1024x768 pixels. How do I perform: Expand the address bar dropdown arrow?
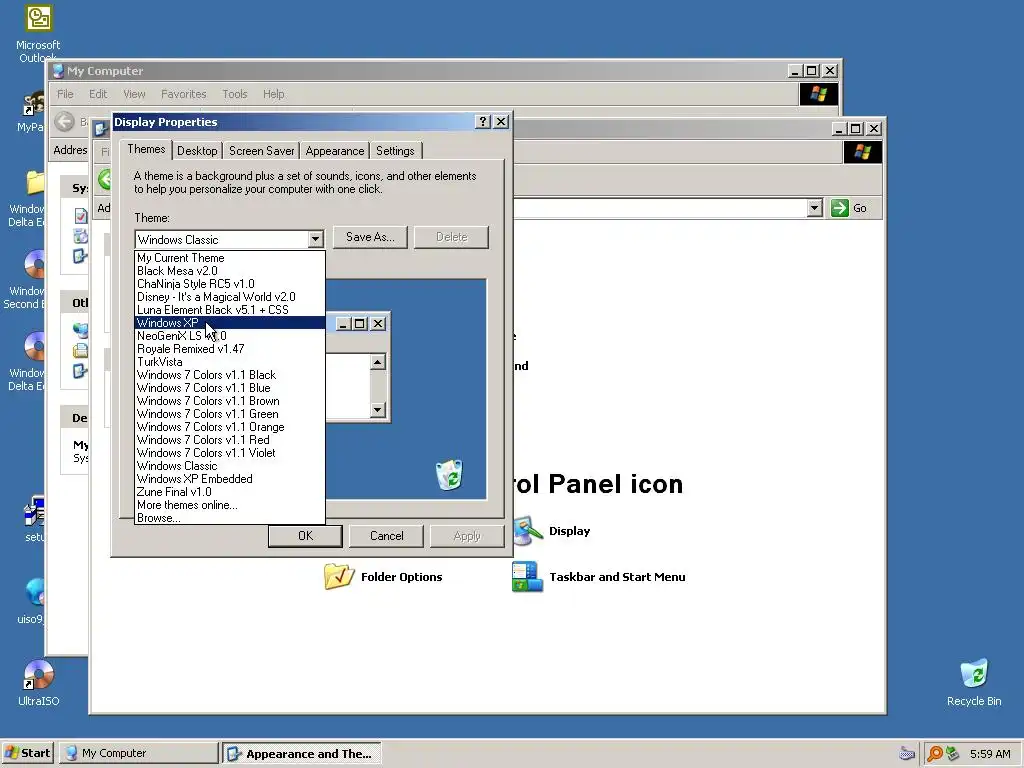[x=814, y=208]
